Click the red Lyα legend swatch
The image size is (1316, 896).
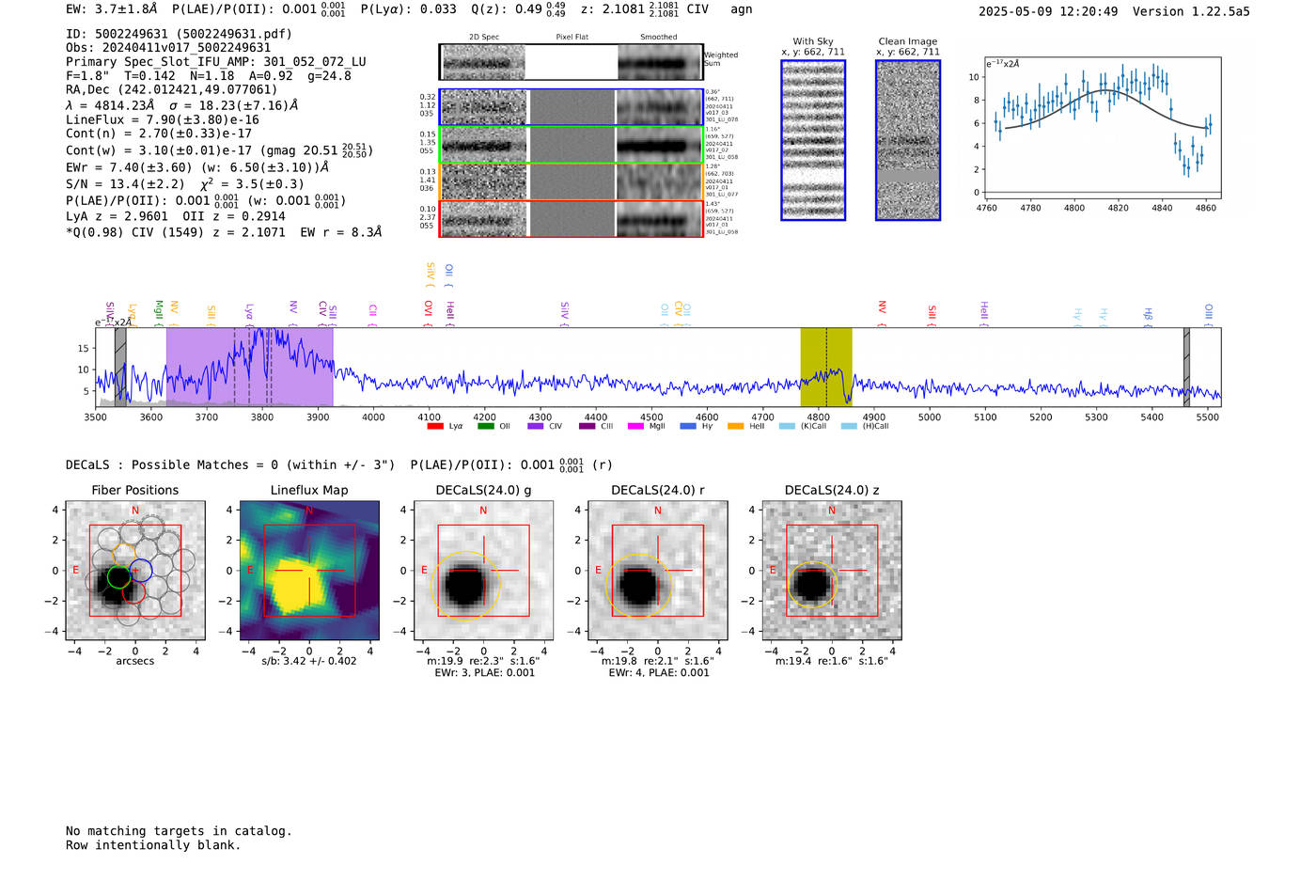coord(434,426)
